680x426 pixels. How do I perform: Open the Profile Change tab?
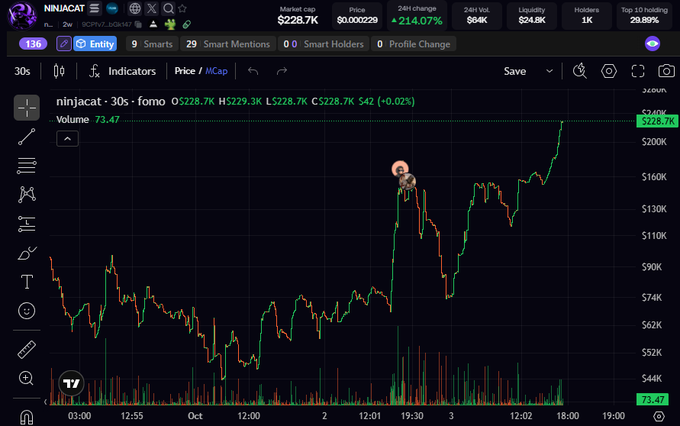coord(414,44)
